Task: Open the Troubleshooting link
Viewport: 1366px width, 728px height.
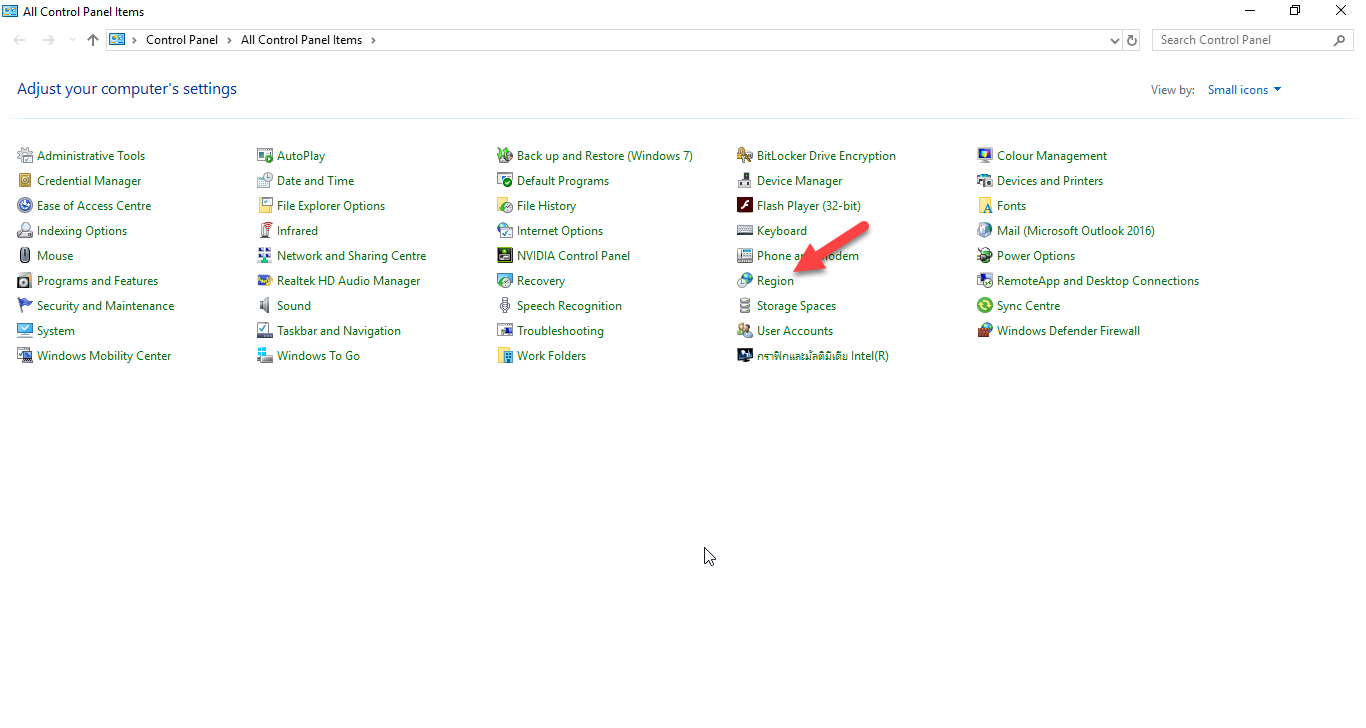Action: click(x=560, y=330)
